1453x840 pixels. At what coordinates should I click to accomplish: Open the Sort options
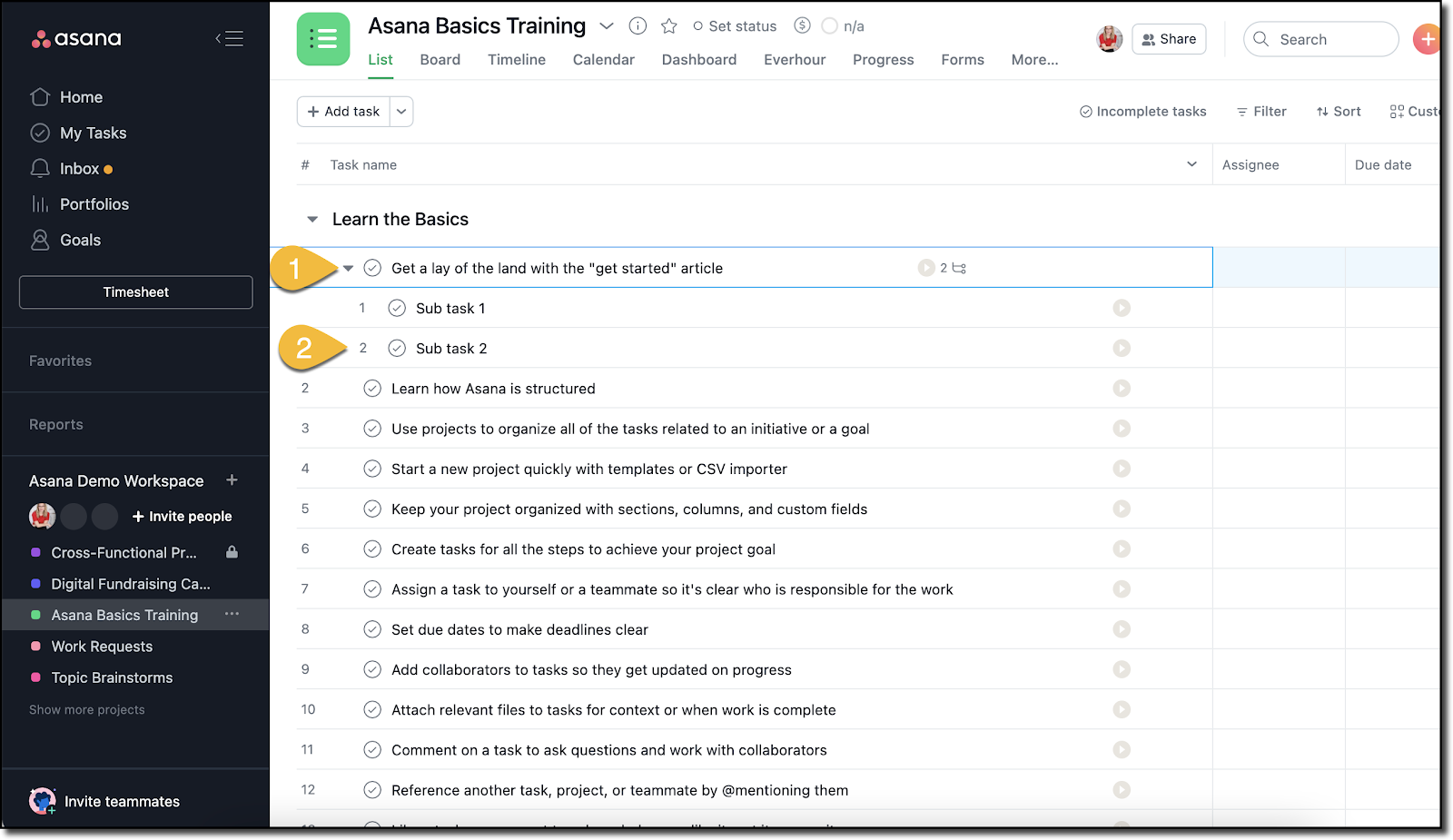pyautogui.click(x=1339, y=112)
